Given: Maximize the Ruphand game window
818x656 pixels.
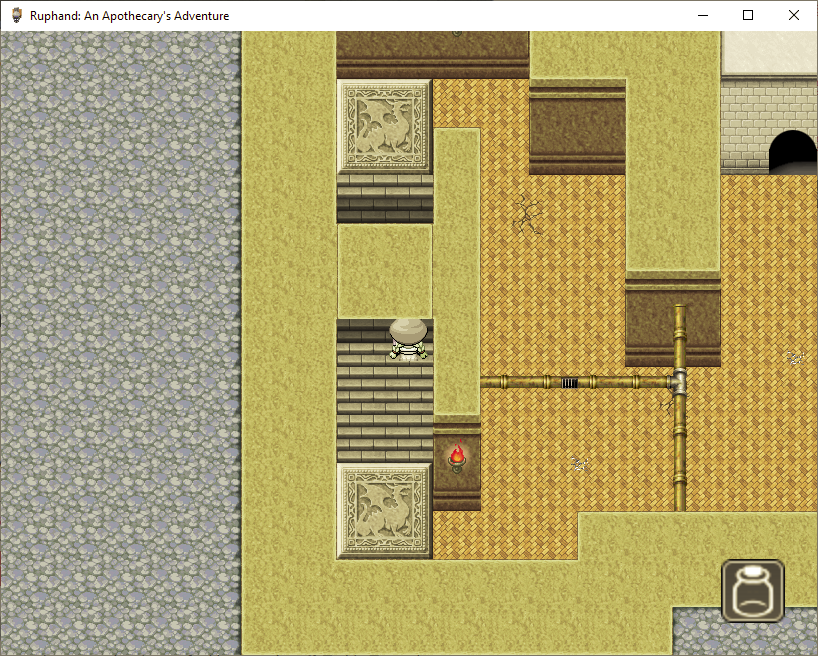Looking at the screenshot, I should pyautogui.click(x=748, y=16).
